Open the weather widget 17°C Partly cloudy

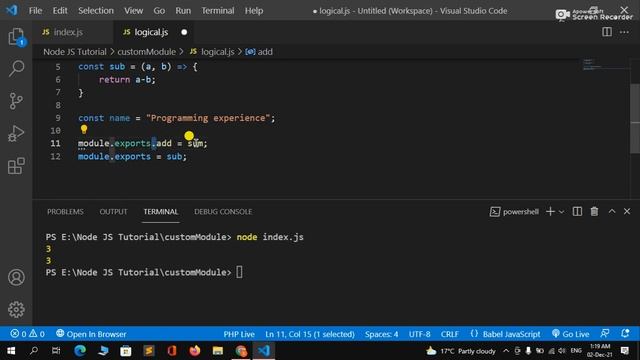[x=461, y=351]
